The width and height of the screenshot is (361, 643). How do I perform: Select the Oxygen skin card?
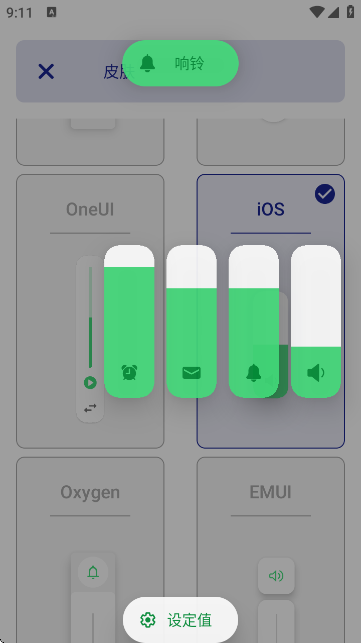pos(90,550)
